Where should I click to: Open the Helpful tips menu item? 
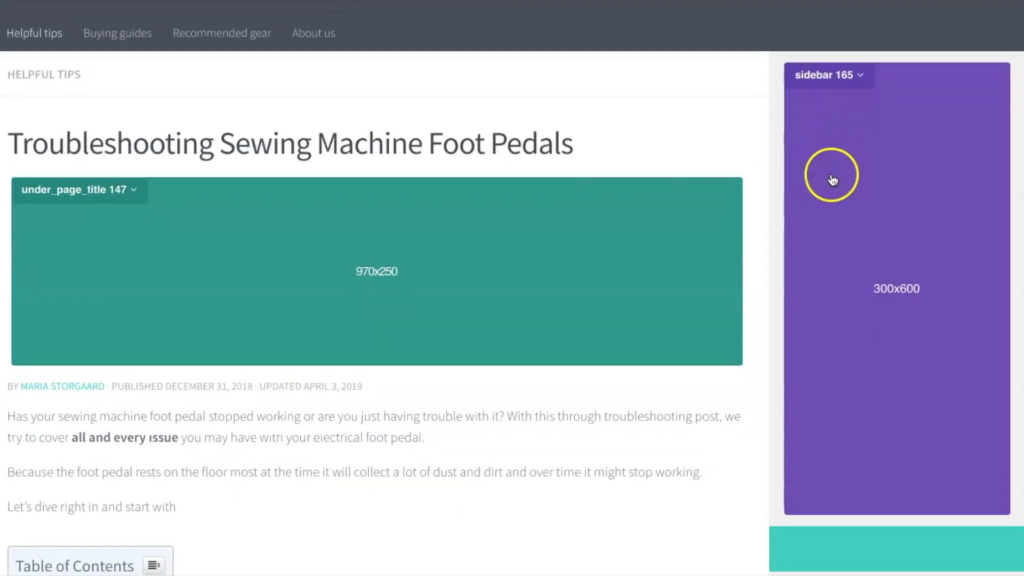pos(35,33)
